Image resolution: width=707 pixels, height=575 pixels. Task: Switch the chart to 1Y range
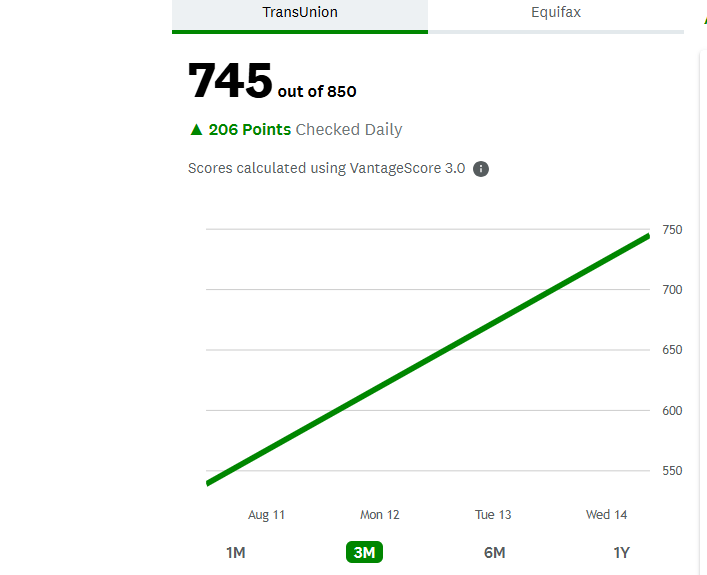(621, 553)
